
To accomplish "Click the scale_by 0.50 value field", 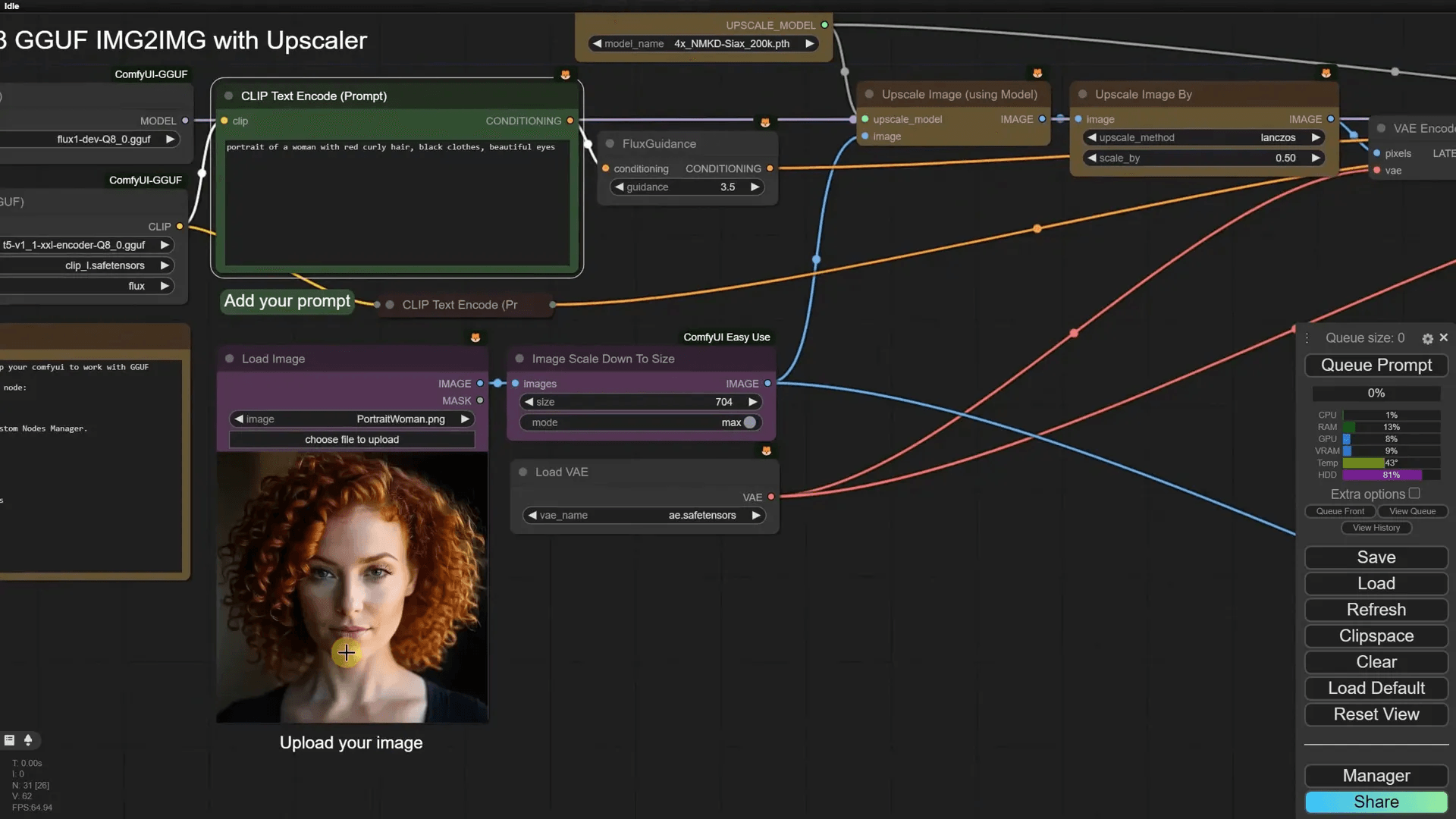I will point(1203,158).
